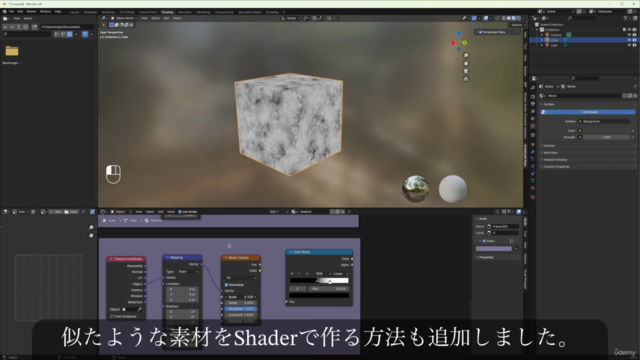This screenshot has height=360, width=640.
Task: Hide the Camera in viewport
Action: (629, 35)
